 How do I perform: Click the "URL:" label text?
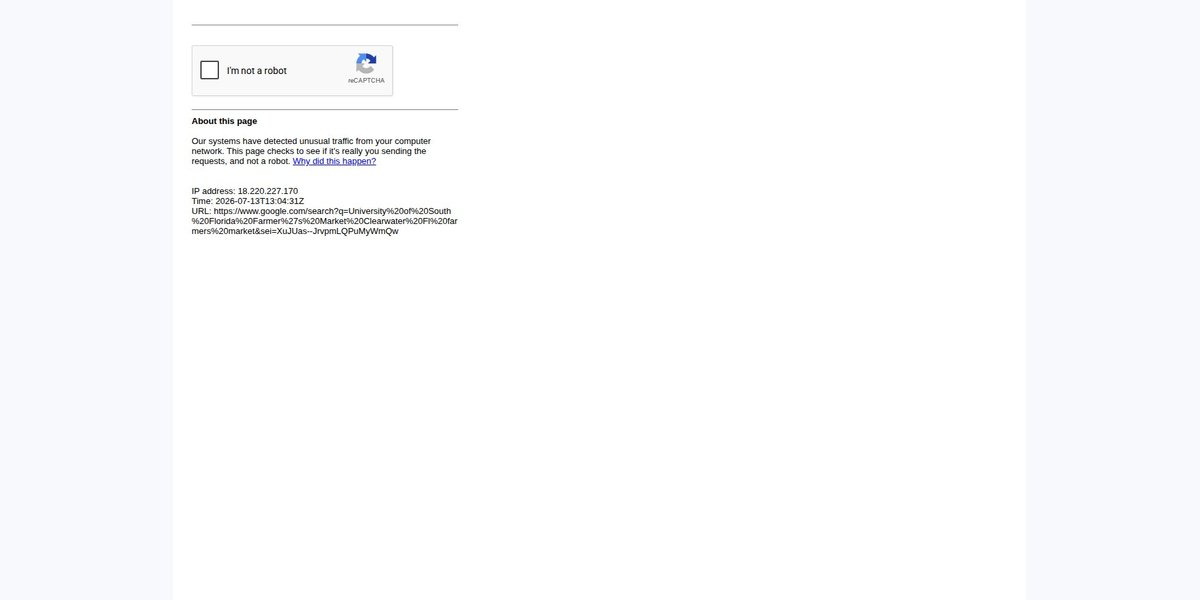point(201,211)
